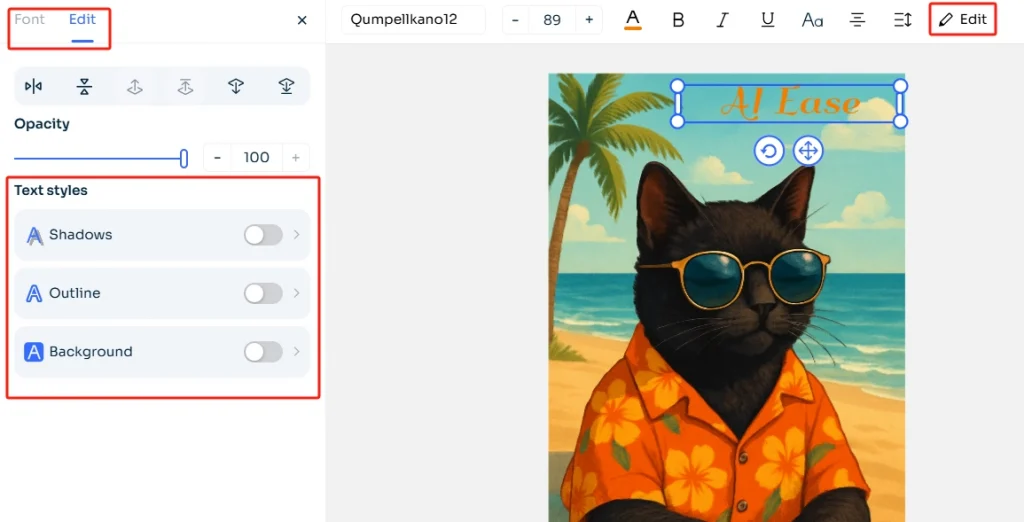This screenshot has height=522, width=1024.
Task: Click the Opacity slider handle
Action: coord(184,158)
